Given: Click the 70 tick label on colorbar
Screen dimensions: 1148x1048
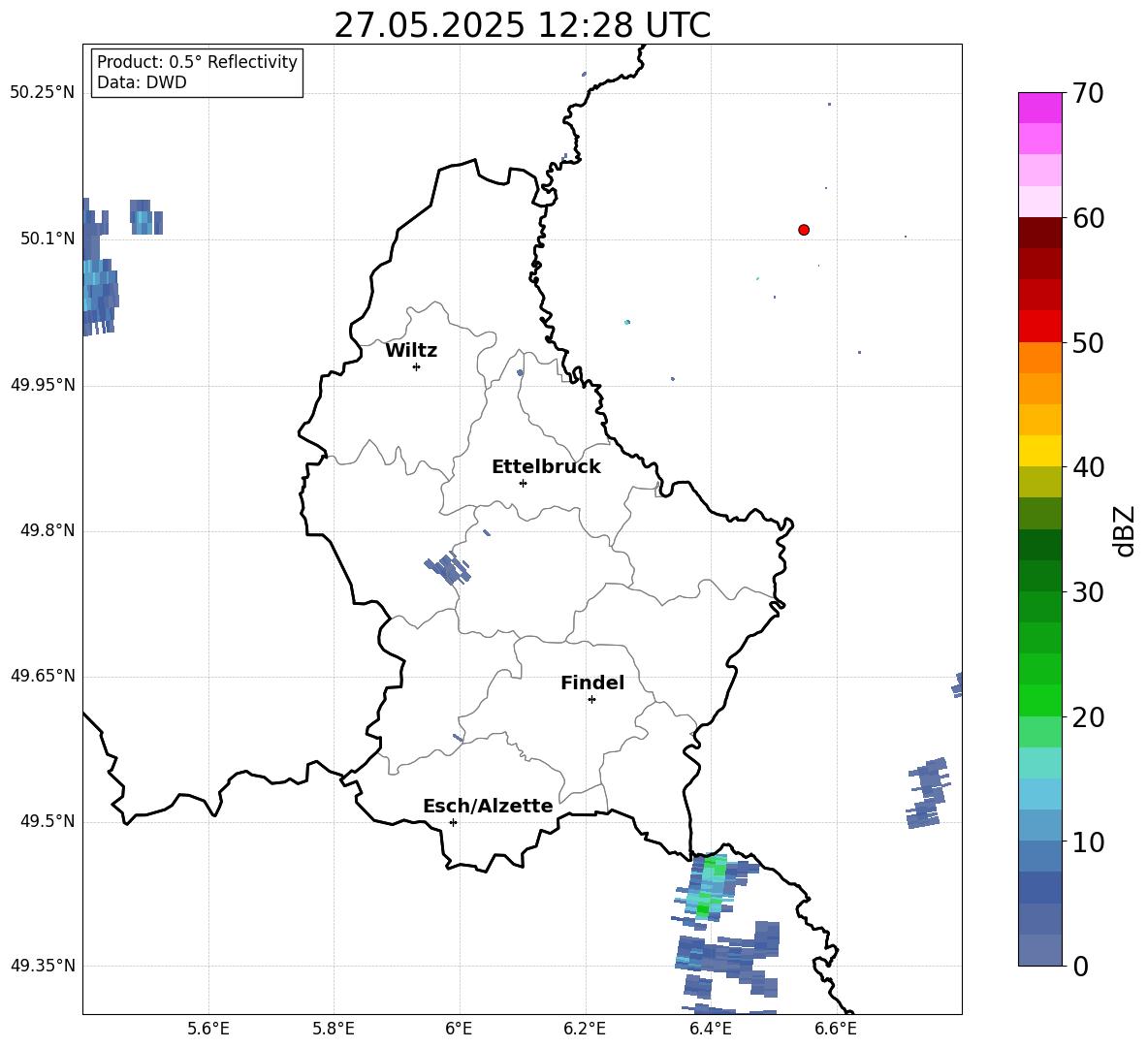Looking at the screenshot, I should click(x=1088, y=93).
